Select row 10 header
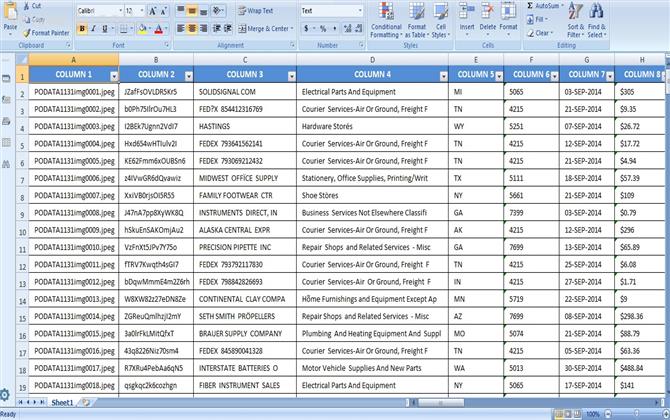 pos(22,232)
